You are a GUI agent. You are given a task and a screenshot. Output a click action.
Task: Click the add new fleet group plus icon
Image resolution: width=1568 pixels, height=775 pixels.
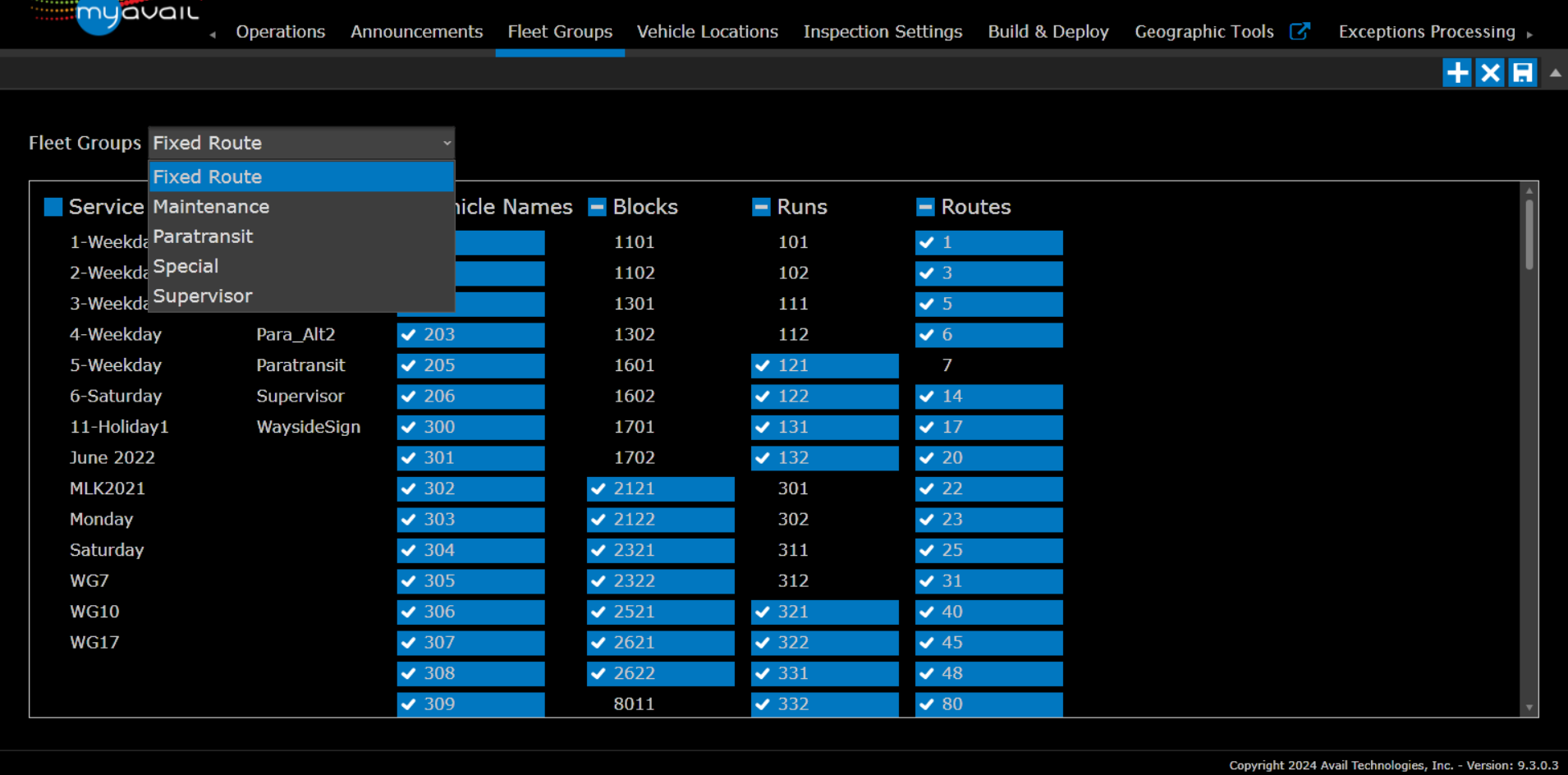1457,73
